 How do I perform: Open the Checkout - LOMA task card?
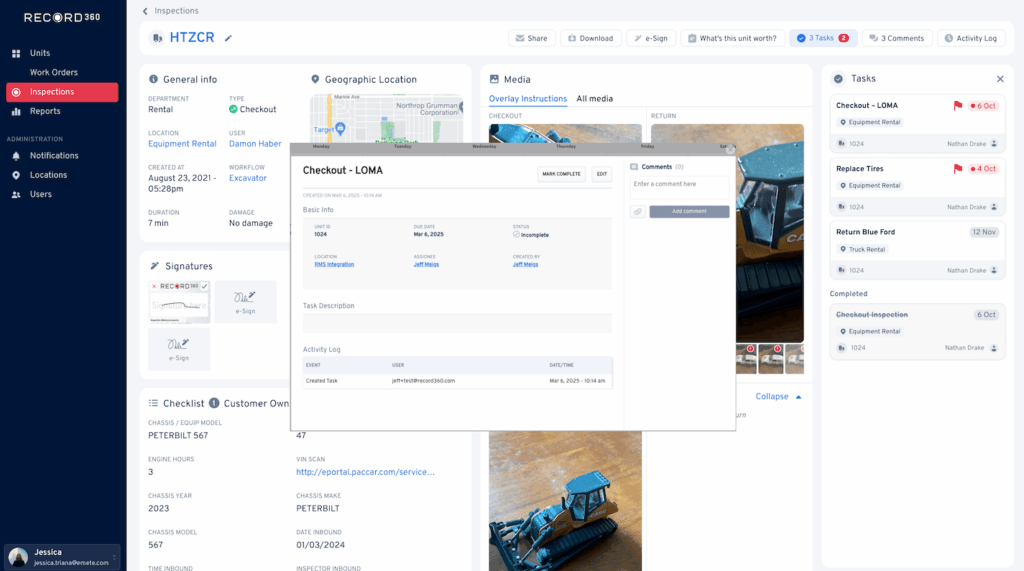tap(917, 124)
